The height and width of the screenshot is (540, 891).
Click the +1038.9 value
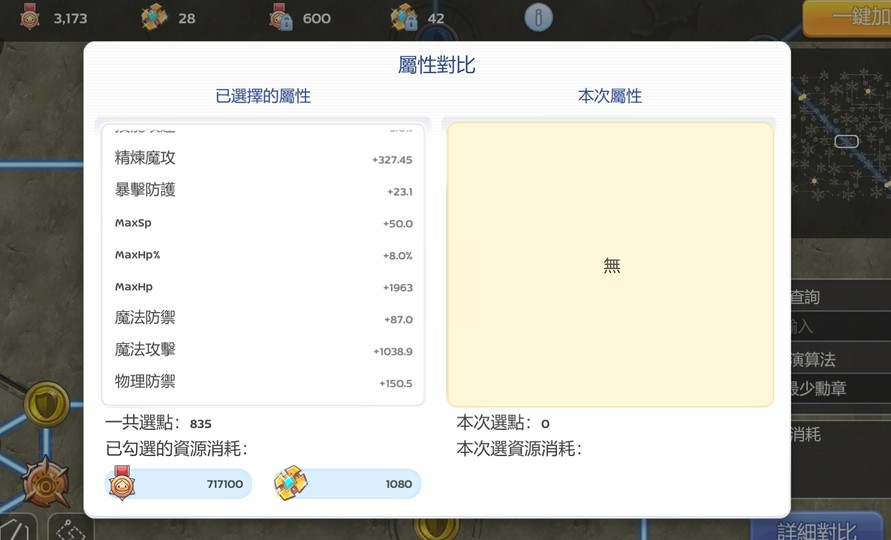tap(393, 351)
